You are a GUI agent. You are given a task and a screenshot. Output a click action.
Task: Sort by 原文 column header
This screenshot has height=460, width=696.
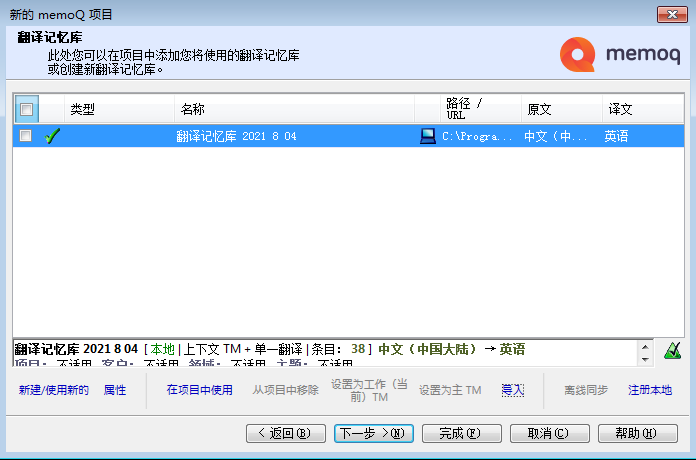562,109
